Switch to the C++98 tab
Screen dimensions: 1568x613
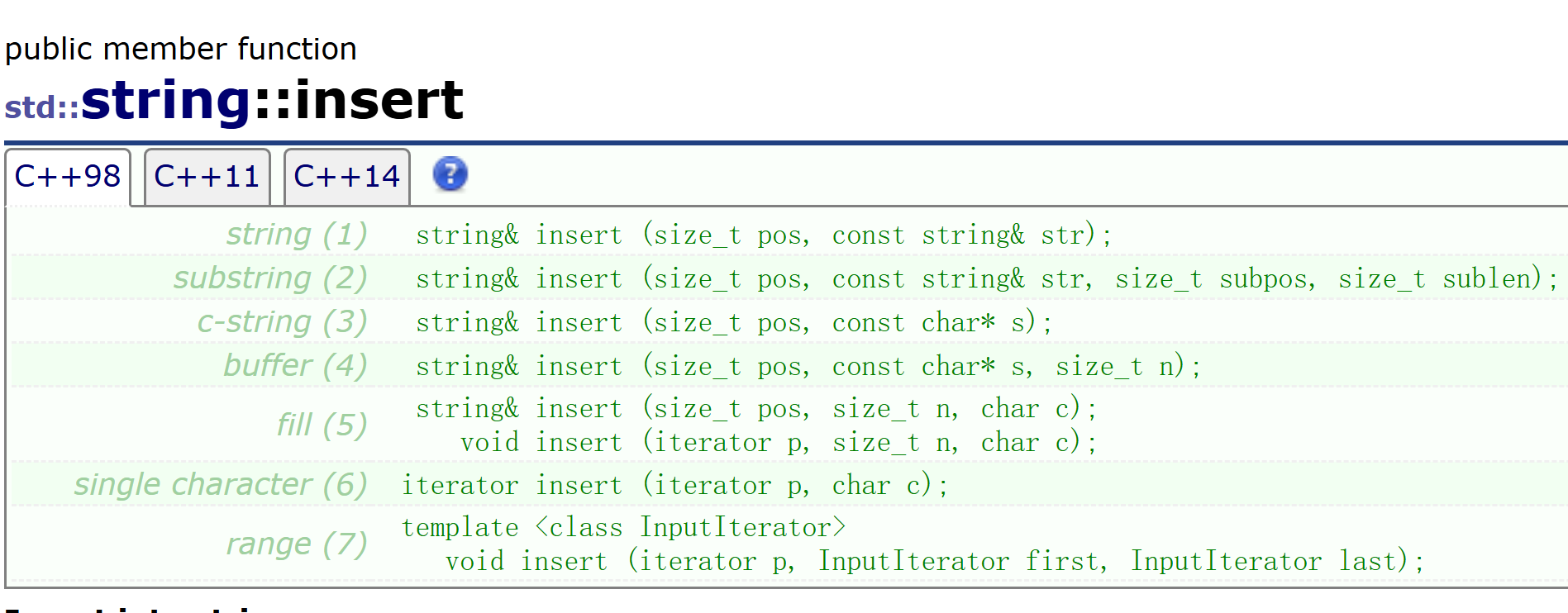[68, 177]
